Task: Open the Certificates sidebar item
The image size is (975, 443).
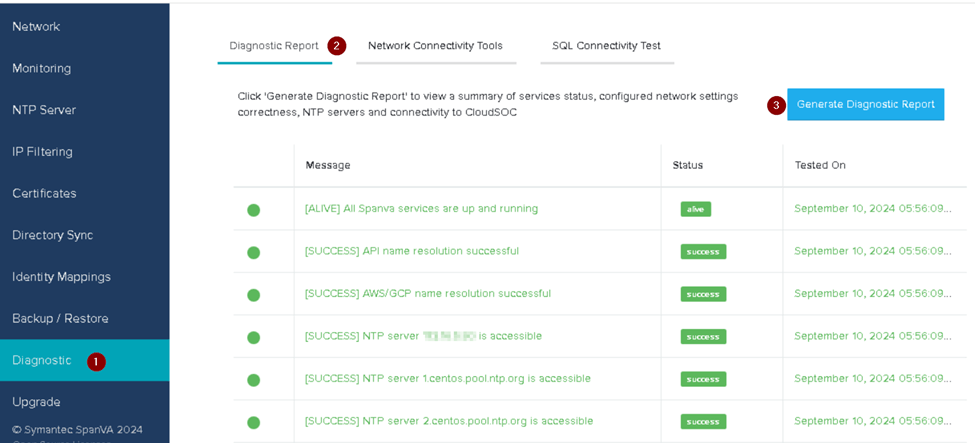Action: coord(44,193)
